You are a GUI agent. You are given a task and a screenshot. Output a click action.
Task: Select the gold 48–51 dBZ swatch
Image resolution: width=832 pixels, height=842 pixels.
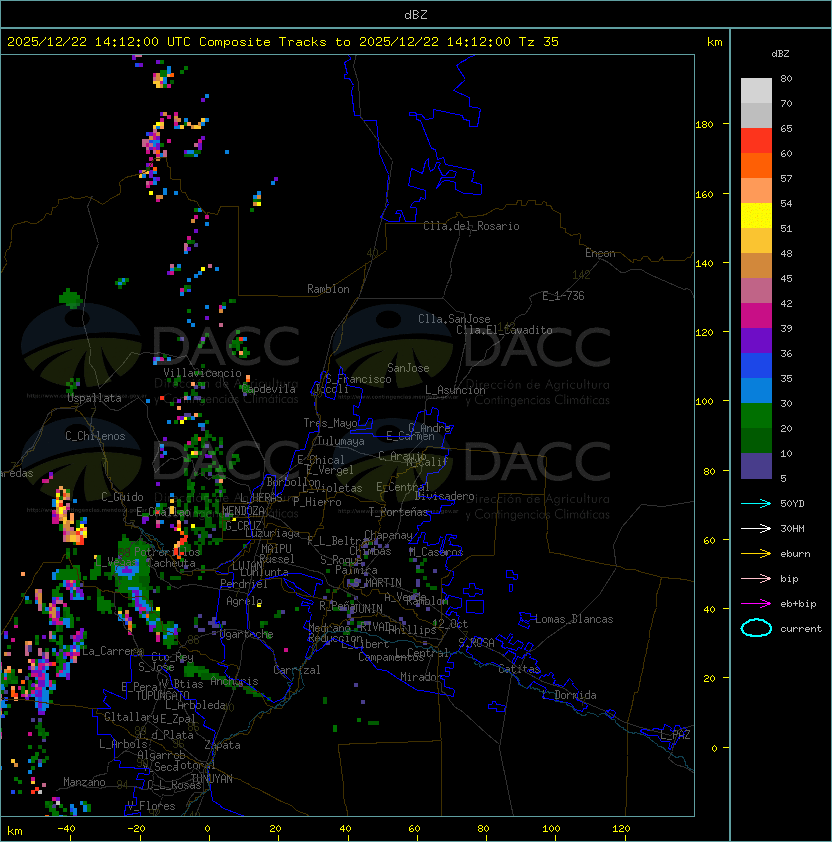(756, 241)
